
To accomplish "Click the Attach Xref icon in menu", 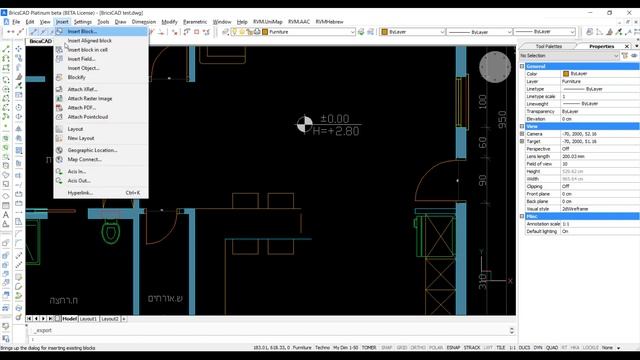I will click(x=59, y=89).
